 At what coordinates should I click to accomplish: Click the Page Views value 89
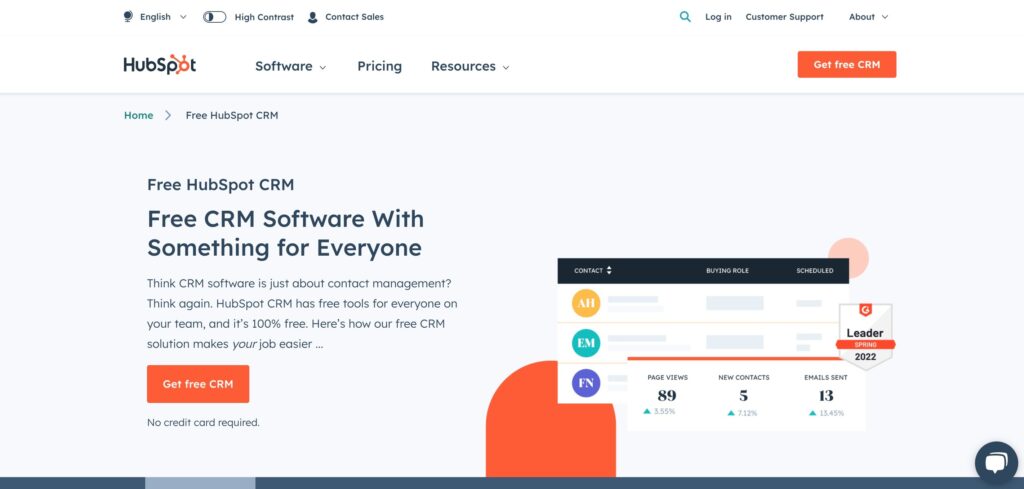tap(667, 396)
